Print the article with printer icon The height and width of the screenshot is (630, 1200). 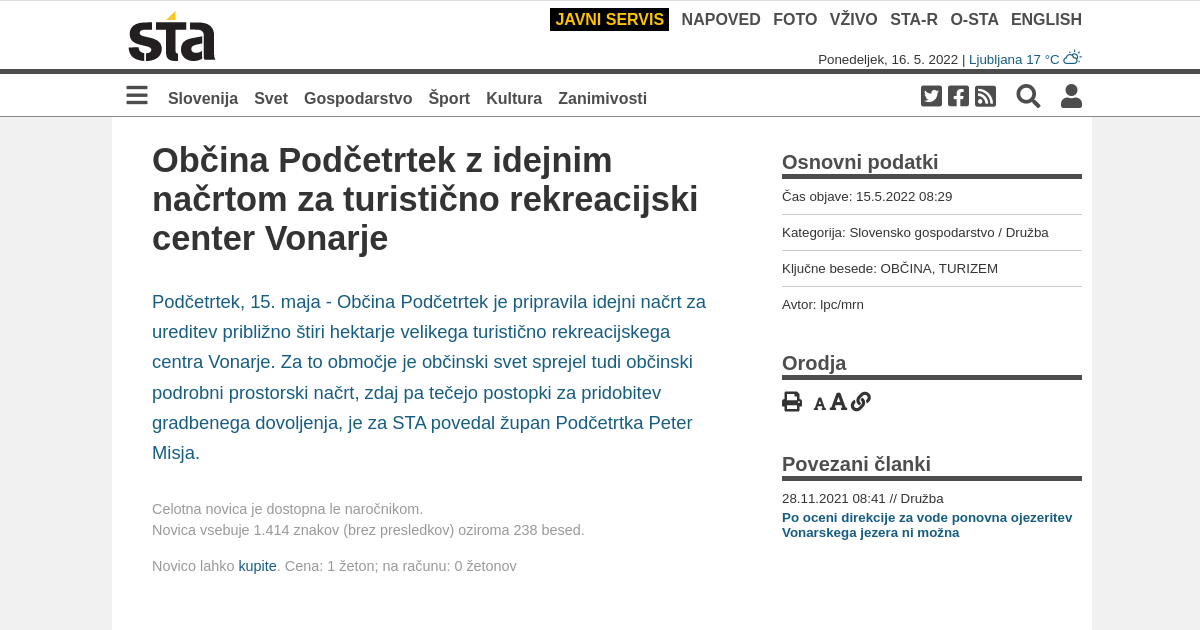click(x=792, y=402)
